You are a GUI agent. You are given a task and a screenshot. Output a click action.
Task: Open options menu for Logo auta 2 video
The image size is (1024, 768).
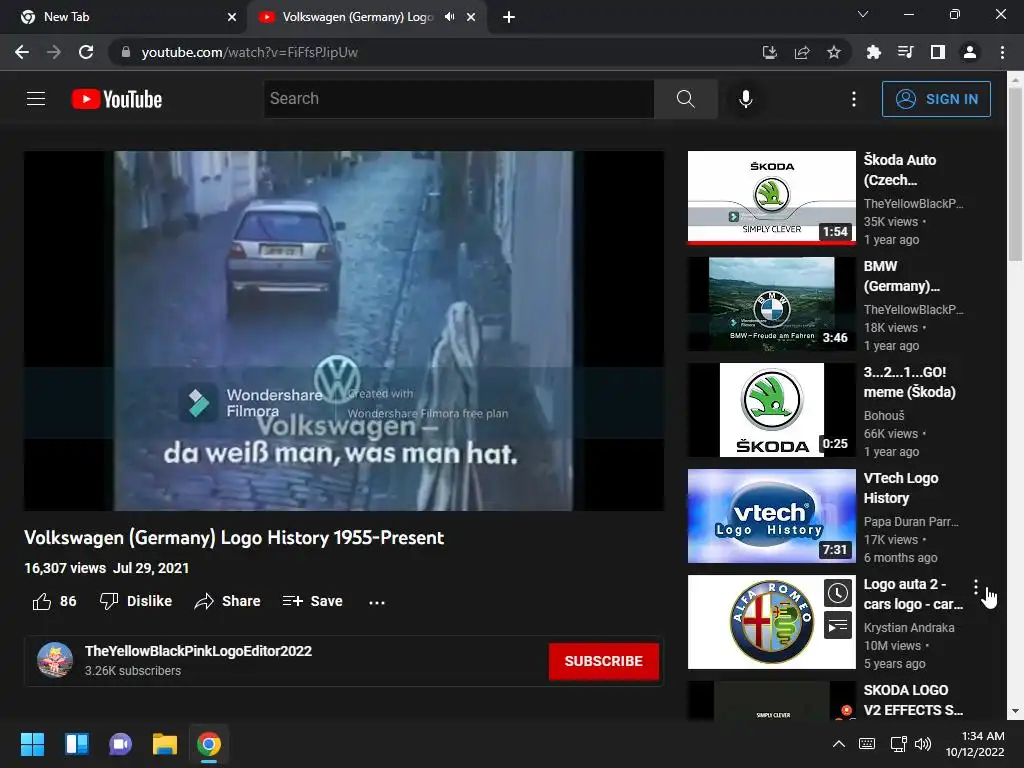coord(976,586)
